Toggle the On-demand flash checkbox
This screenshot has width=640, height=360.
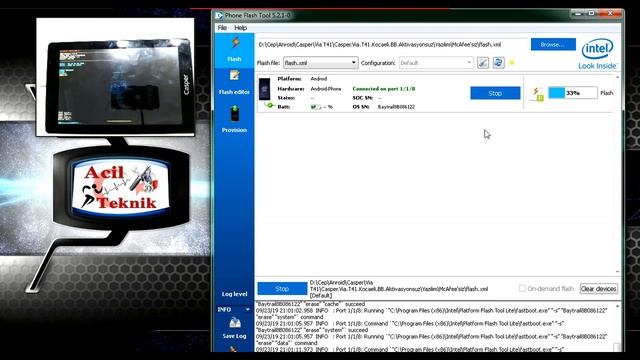522,289
